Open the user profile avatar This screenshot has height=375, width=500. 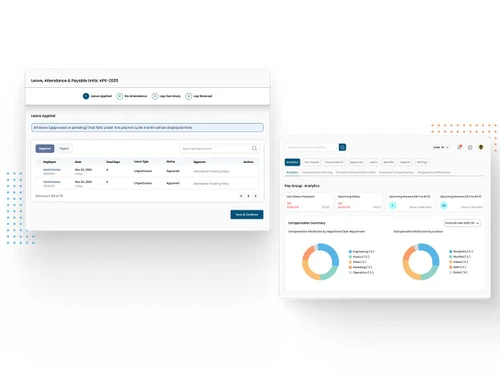tap(481, 147)
